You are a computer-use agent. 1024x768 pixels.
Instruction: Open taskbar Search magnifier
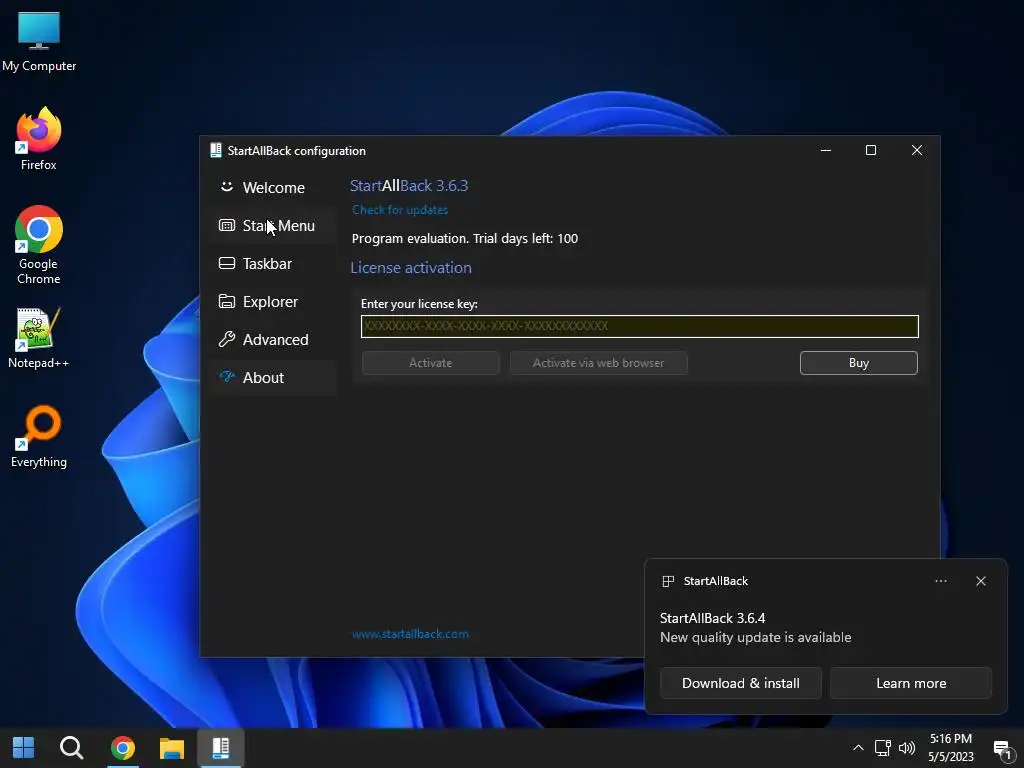(x=71, y=748)
